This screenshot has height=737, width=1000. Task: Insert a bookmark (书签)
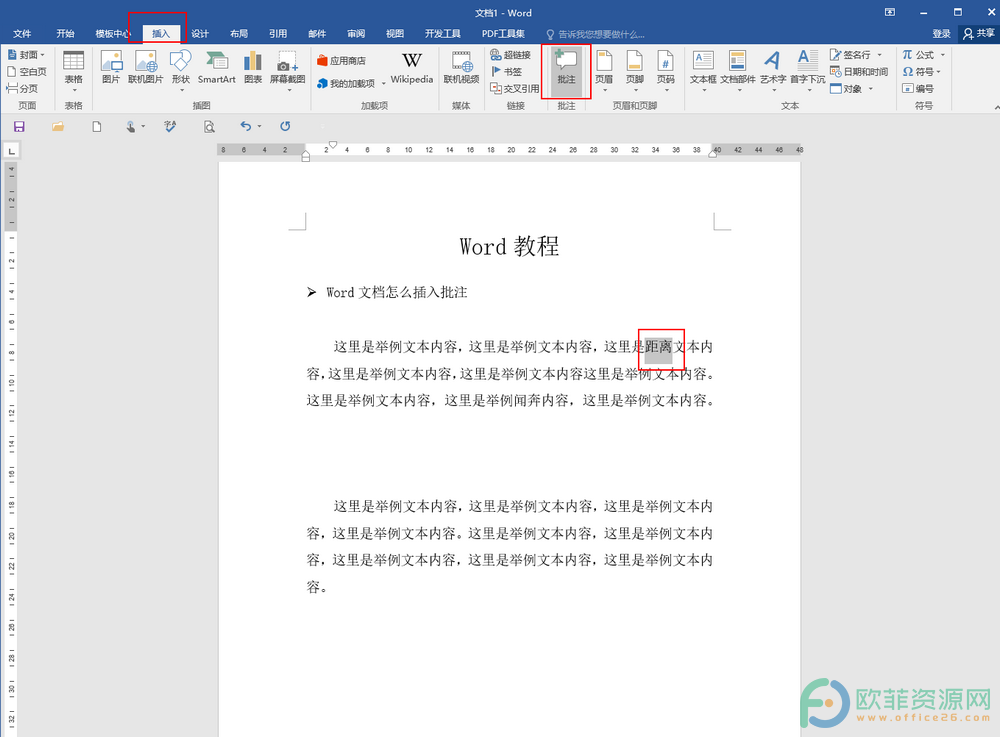(507, 71)
